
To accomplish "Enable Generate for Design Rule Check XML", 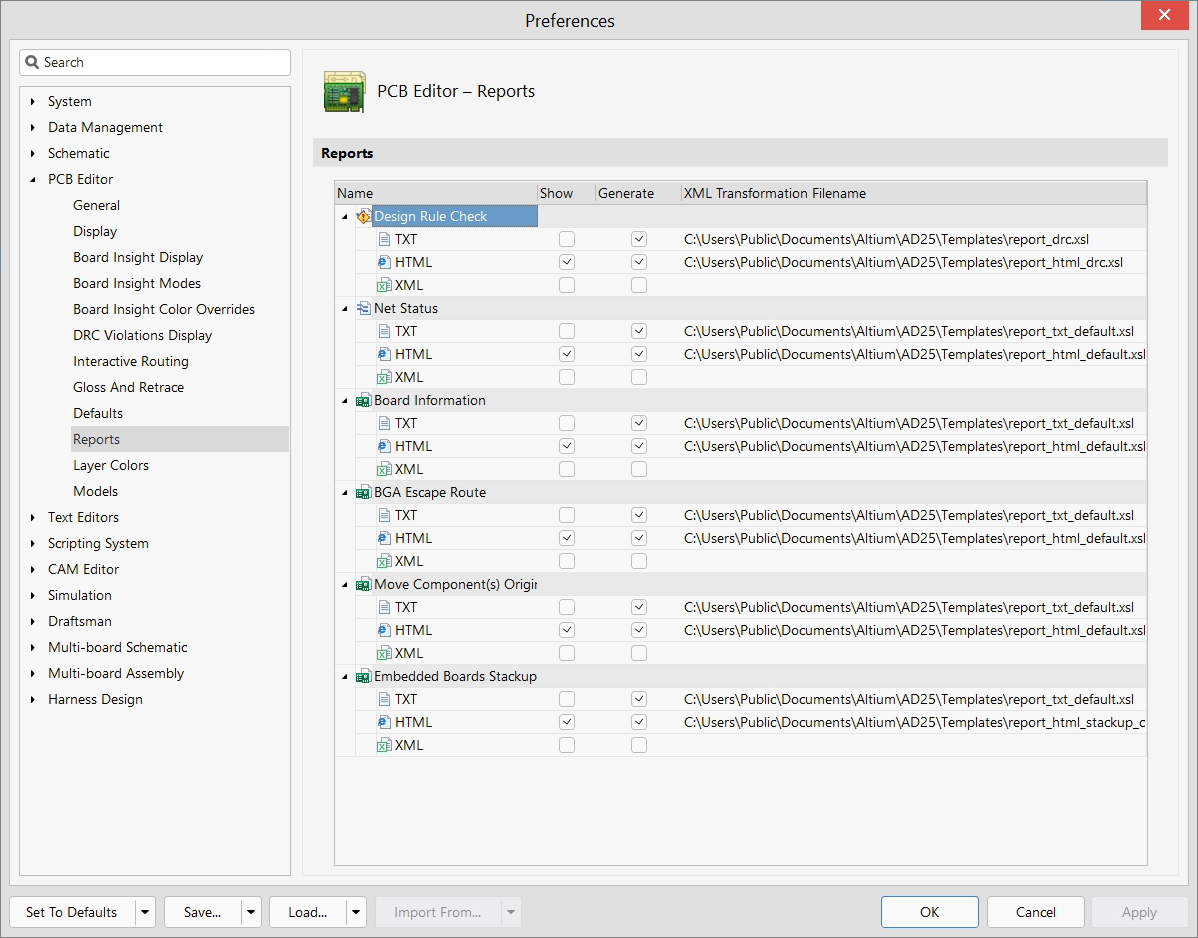I will (x=639, y=286).
